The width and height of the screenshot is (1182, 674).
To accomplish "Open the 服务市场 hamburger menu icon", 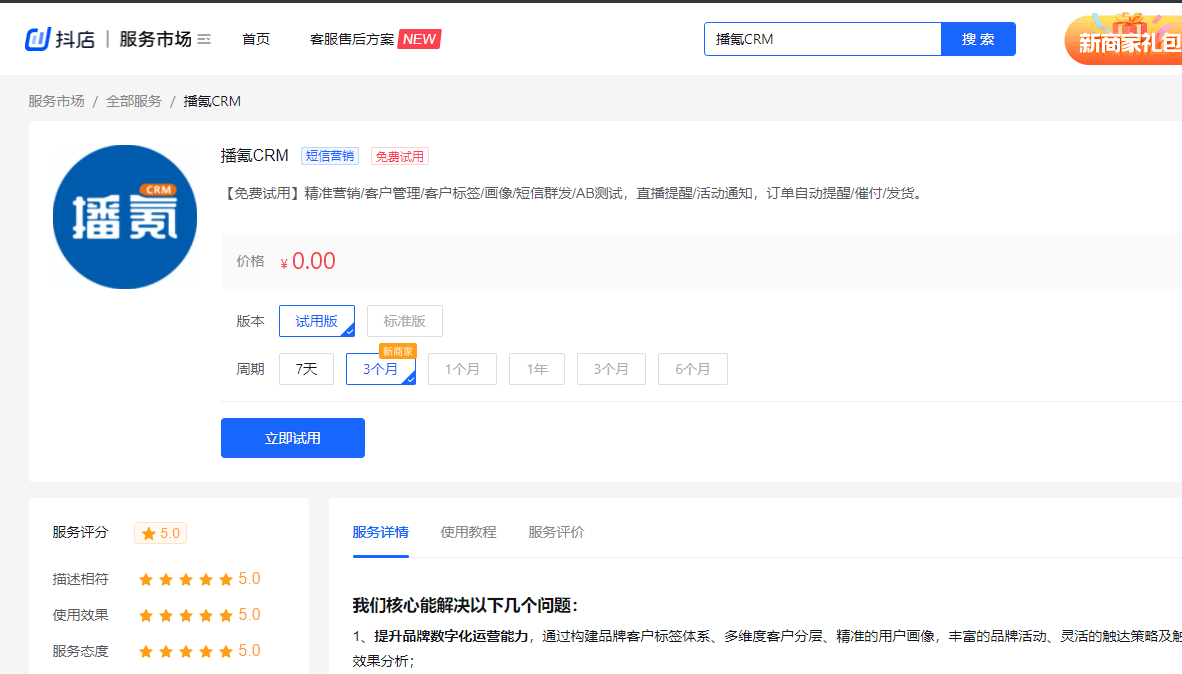I will point(204,39).
